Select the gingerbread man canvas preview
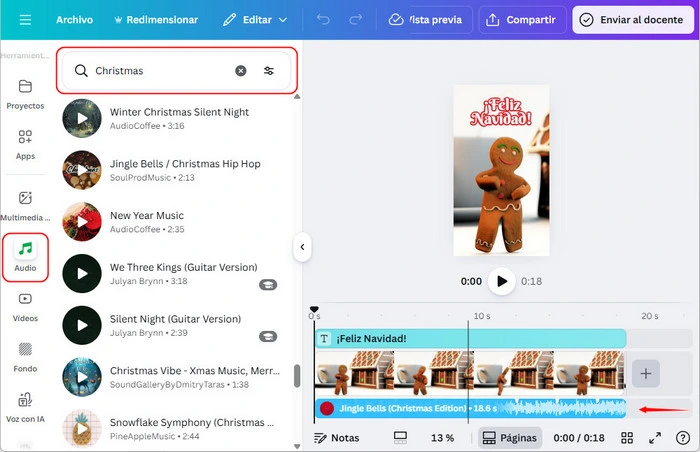Screen dimensions: 700x452 [x=501, y=171]
